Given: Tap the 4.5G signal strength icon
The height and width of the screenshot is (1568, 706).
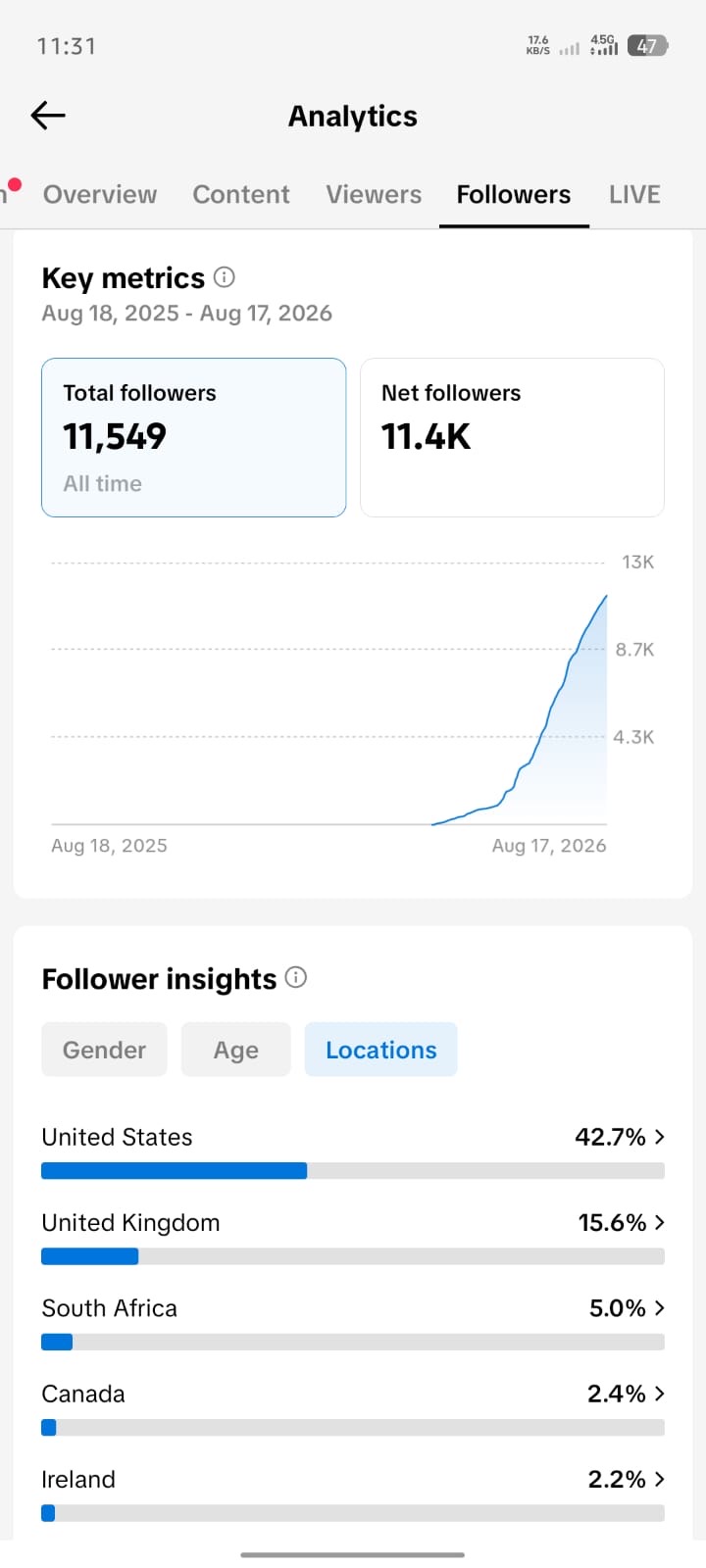Looking at the screenshot, I should [604, 45].
